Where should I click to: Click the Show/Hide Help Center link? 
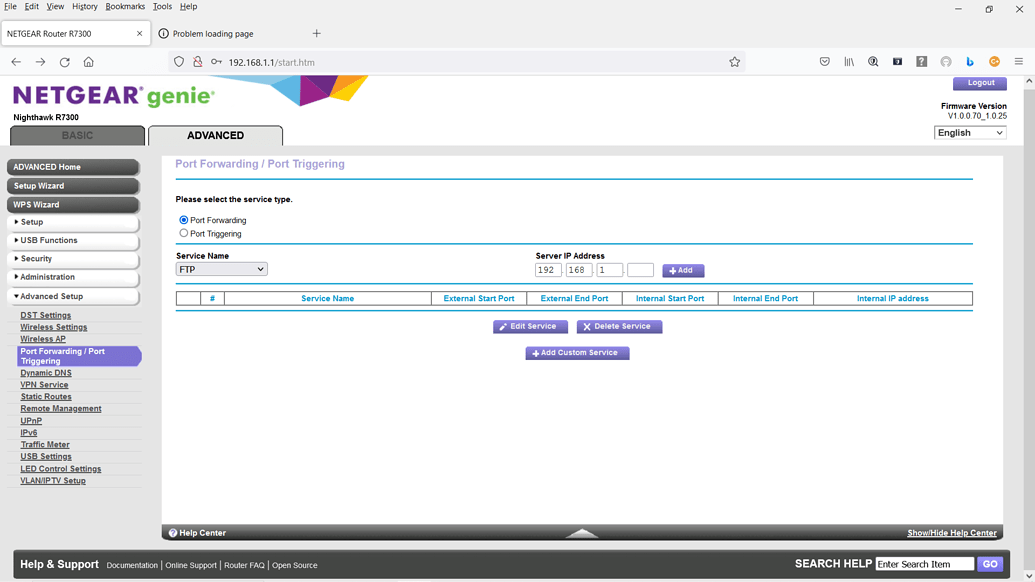click(950, 532)
